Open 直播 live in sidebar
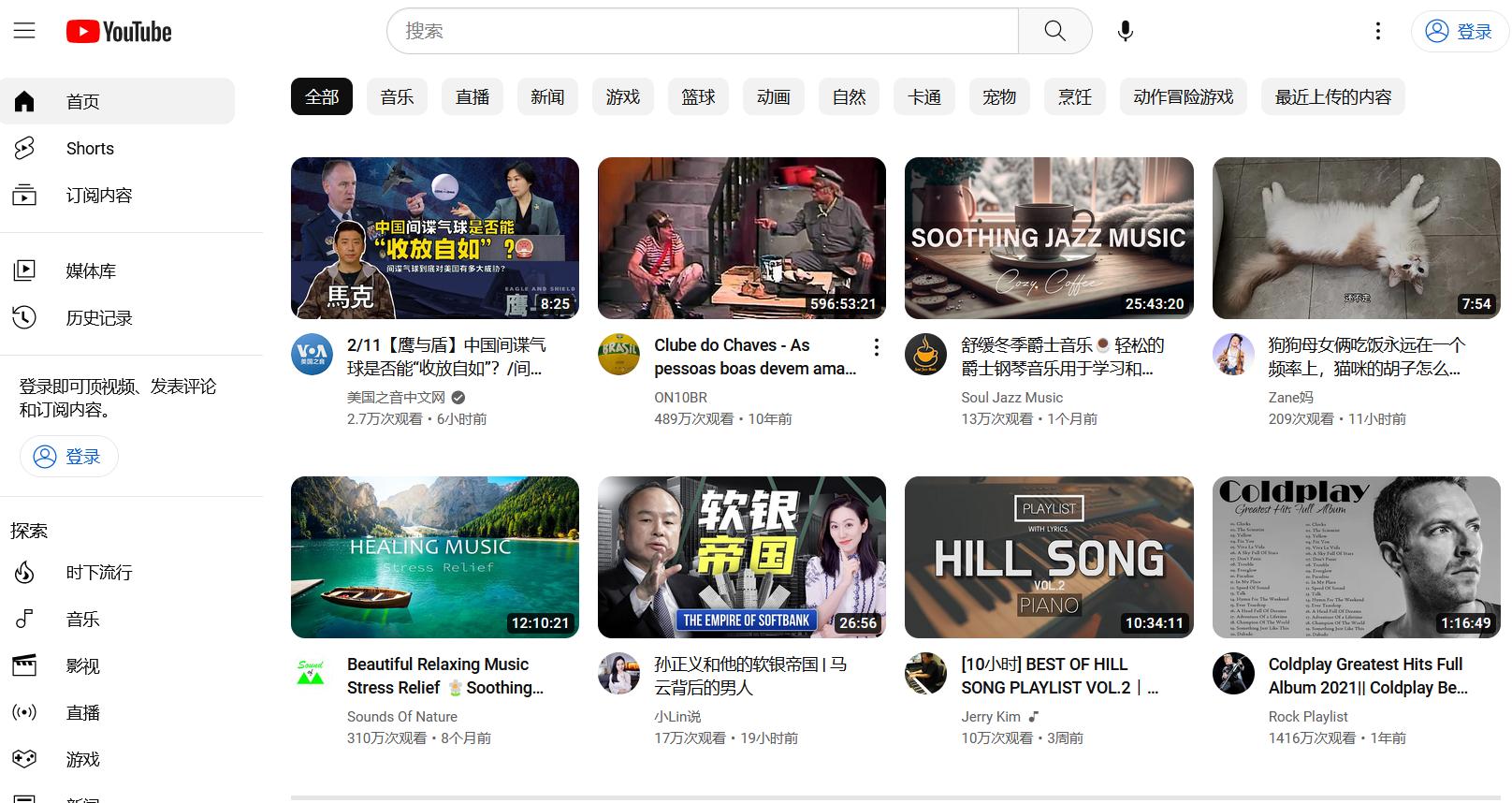The height and width of the screenshot is (803, 1512). 118,712
